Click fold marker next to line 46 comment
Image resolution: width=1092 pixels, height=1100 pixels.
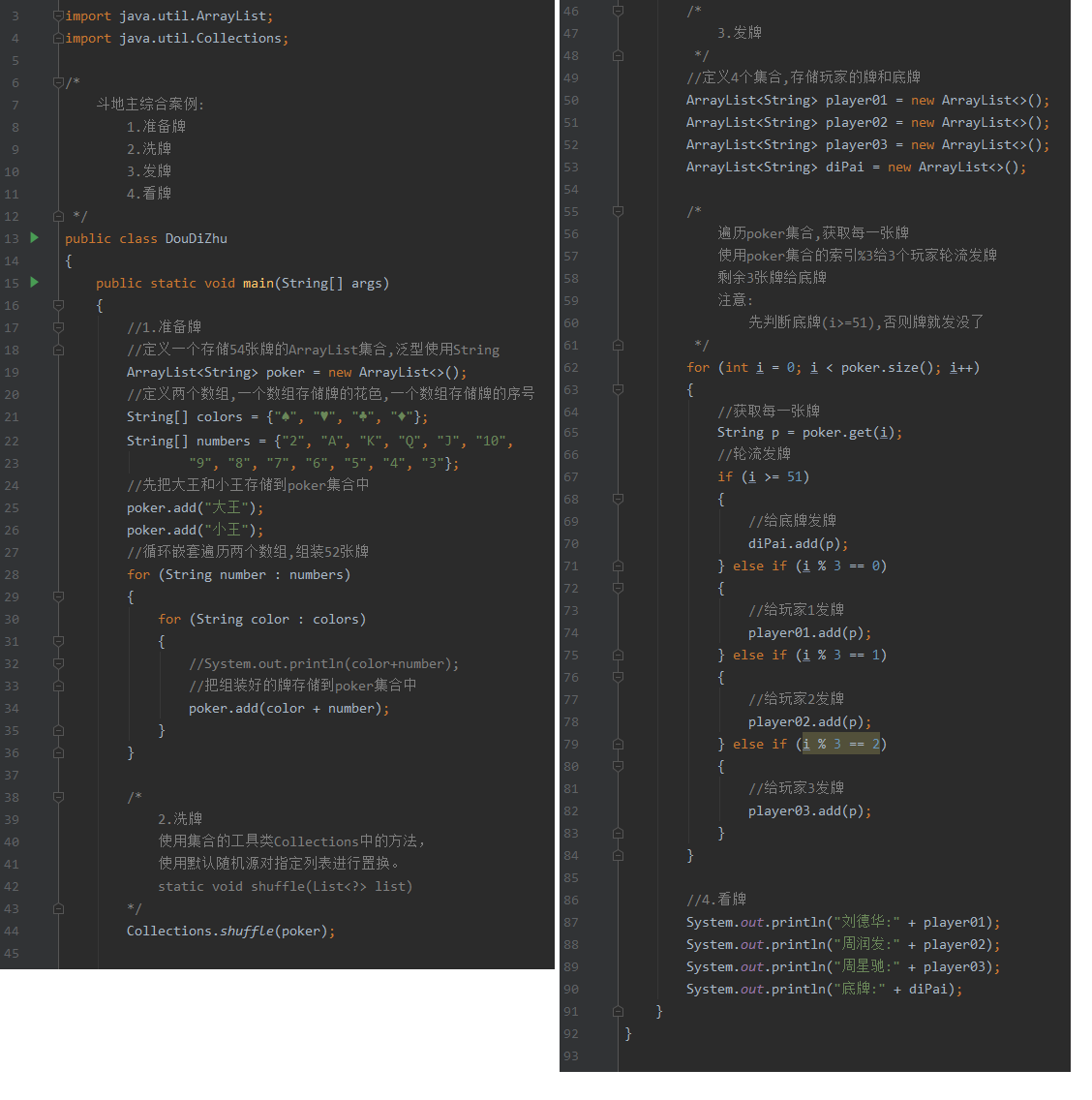(618, 11)
